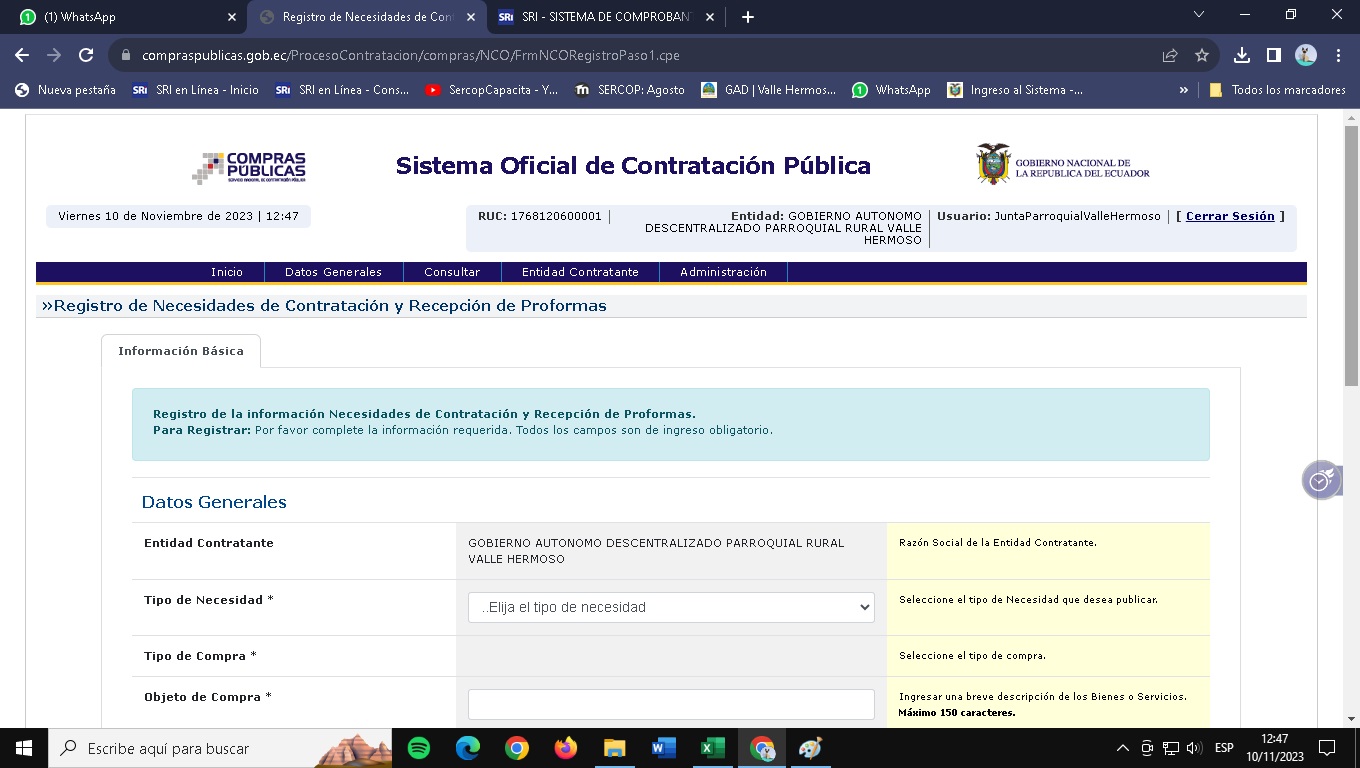Expand the Tipo de Necesidad dropdown
The width and height of the screenshot is (1360, 768).
click(671, 607)
